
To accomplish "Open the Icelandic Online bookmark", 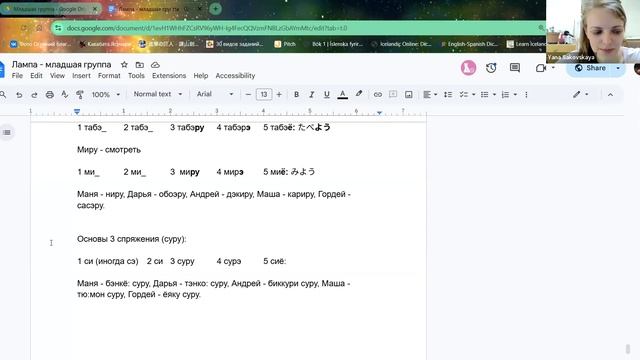I will (401, 44).
